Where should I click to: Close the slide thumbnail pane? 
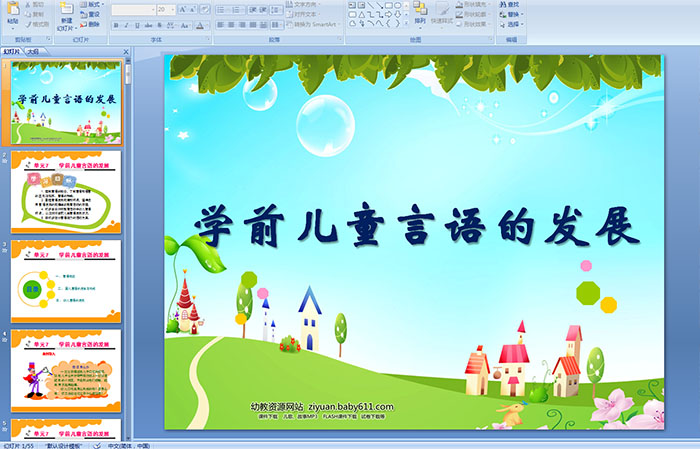[x=126, y=52]
